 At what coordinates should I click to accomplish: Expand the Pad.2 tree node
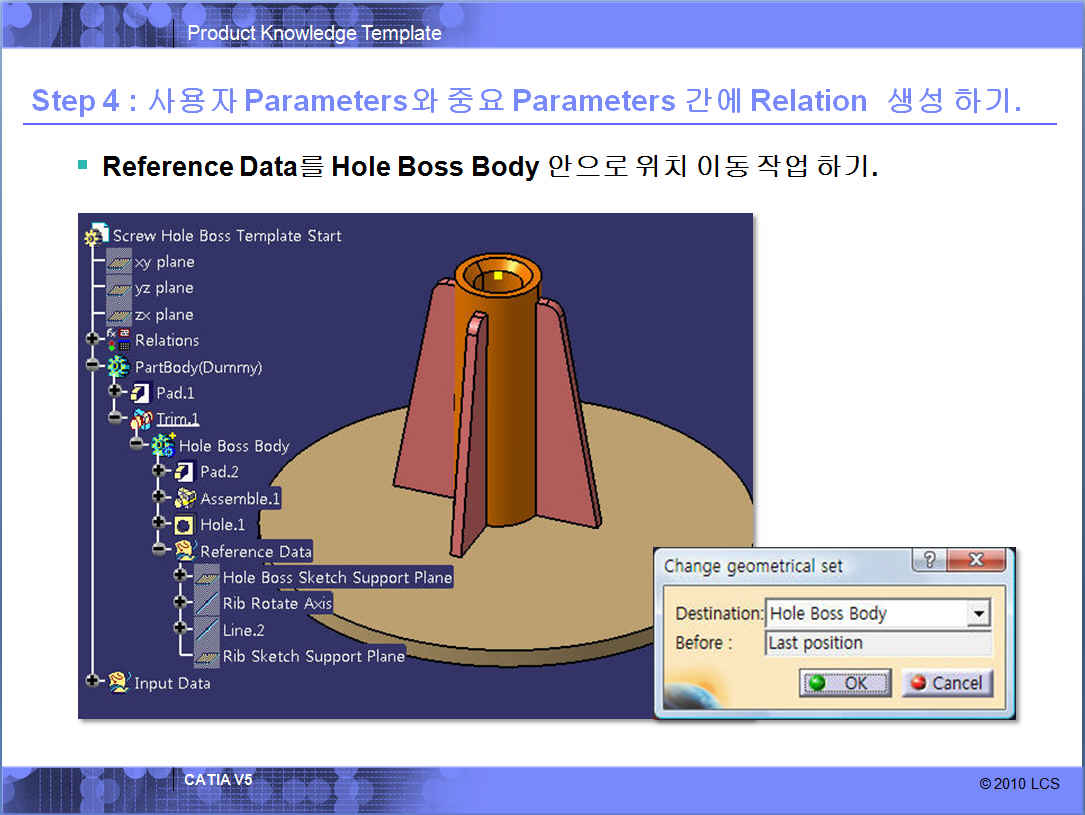[160, 472]
